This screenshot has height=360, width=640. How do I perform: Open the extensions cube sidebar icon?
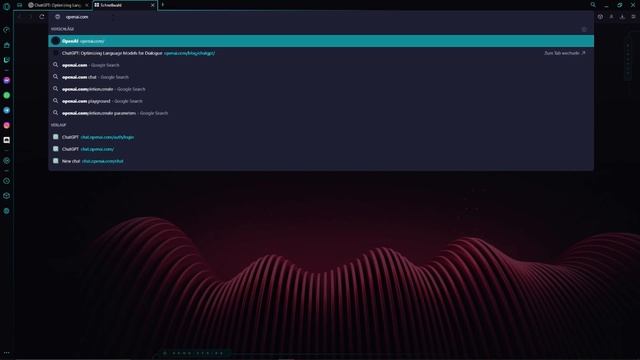tap(7, 196)
